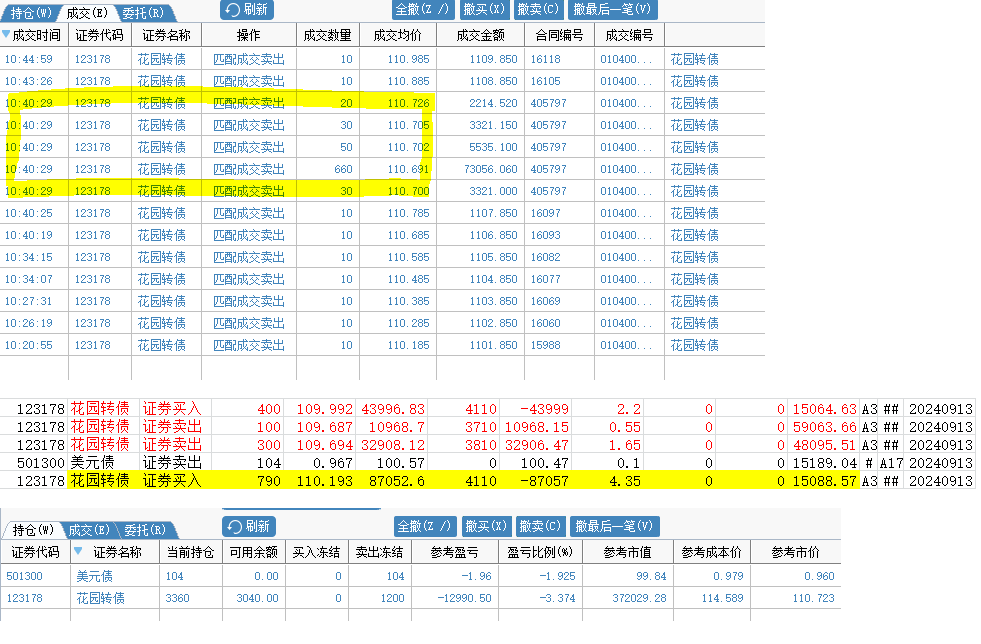Click the 美元债 证券卖出 record row
This screenshot has height=644, width=981.
pyautogui.click(x=487, y=463)
